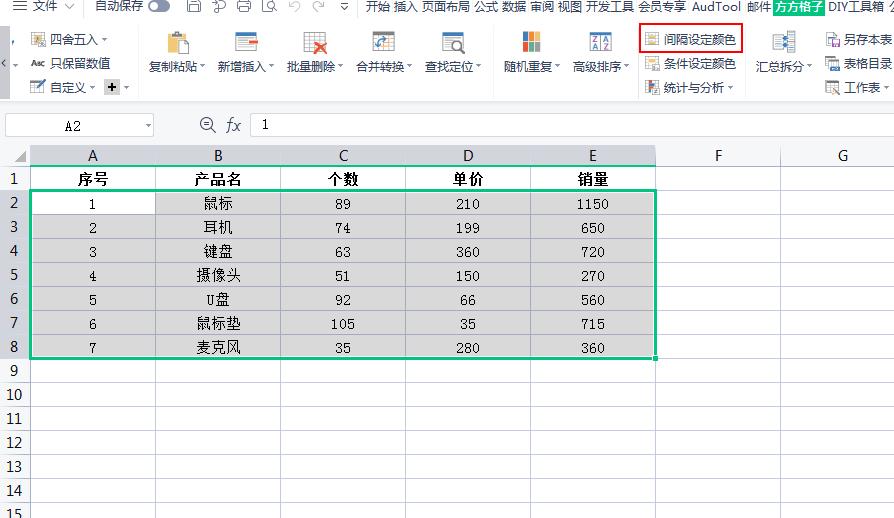Open the 开发工具 tab

609,6
